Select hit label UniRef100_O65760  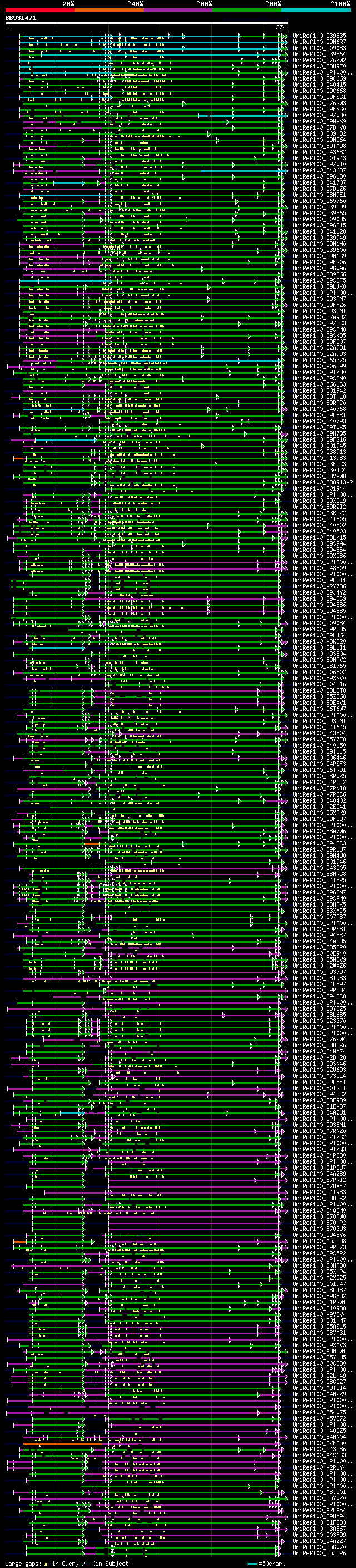pyautogui.click(x=319, y=201)
